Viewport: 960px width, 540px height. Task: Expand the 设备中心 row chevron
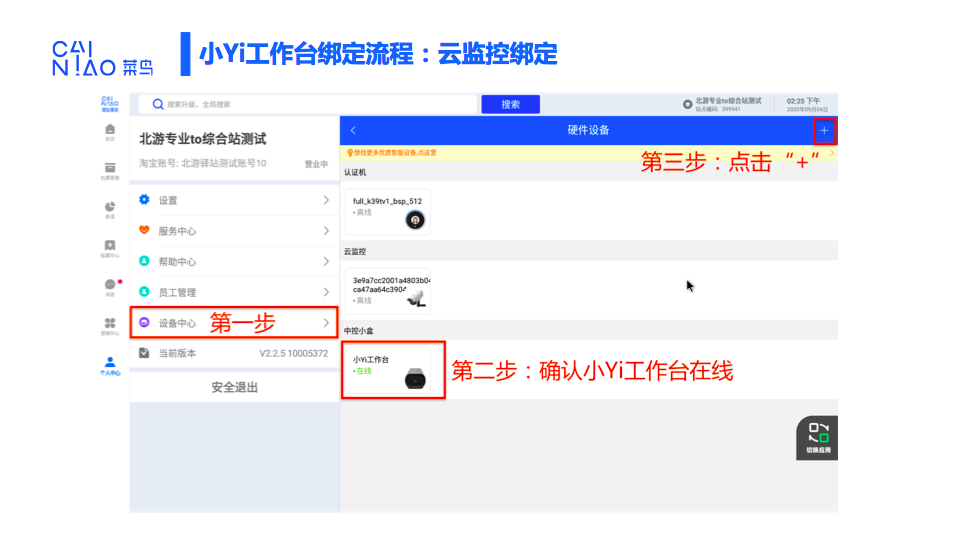point(326,323)
